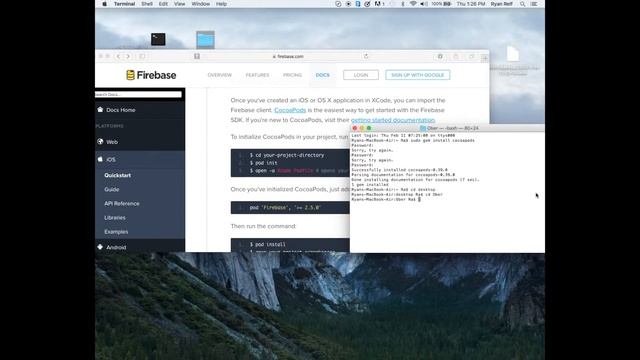This screenshot has height=360, width=640.
Task: Click the volume icon in menu bar
Action: (424, 4)
